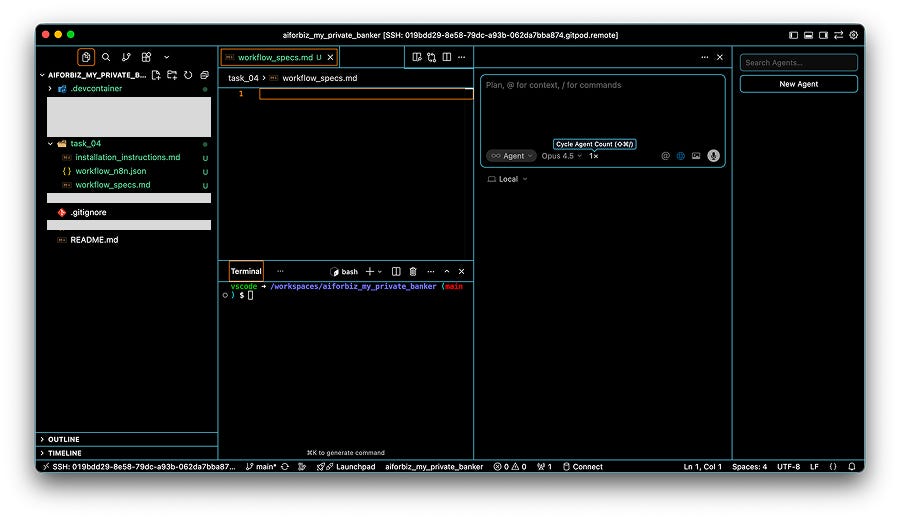The height and width of the screenshot is (519, 900).
Task: Open the new terminal launch profile dropdown
Action: point(379,272)
